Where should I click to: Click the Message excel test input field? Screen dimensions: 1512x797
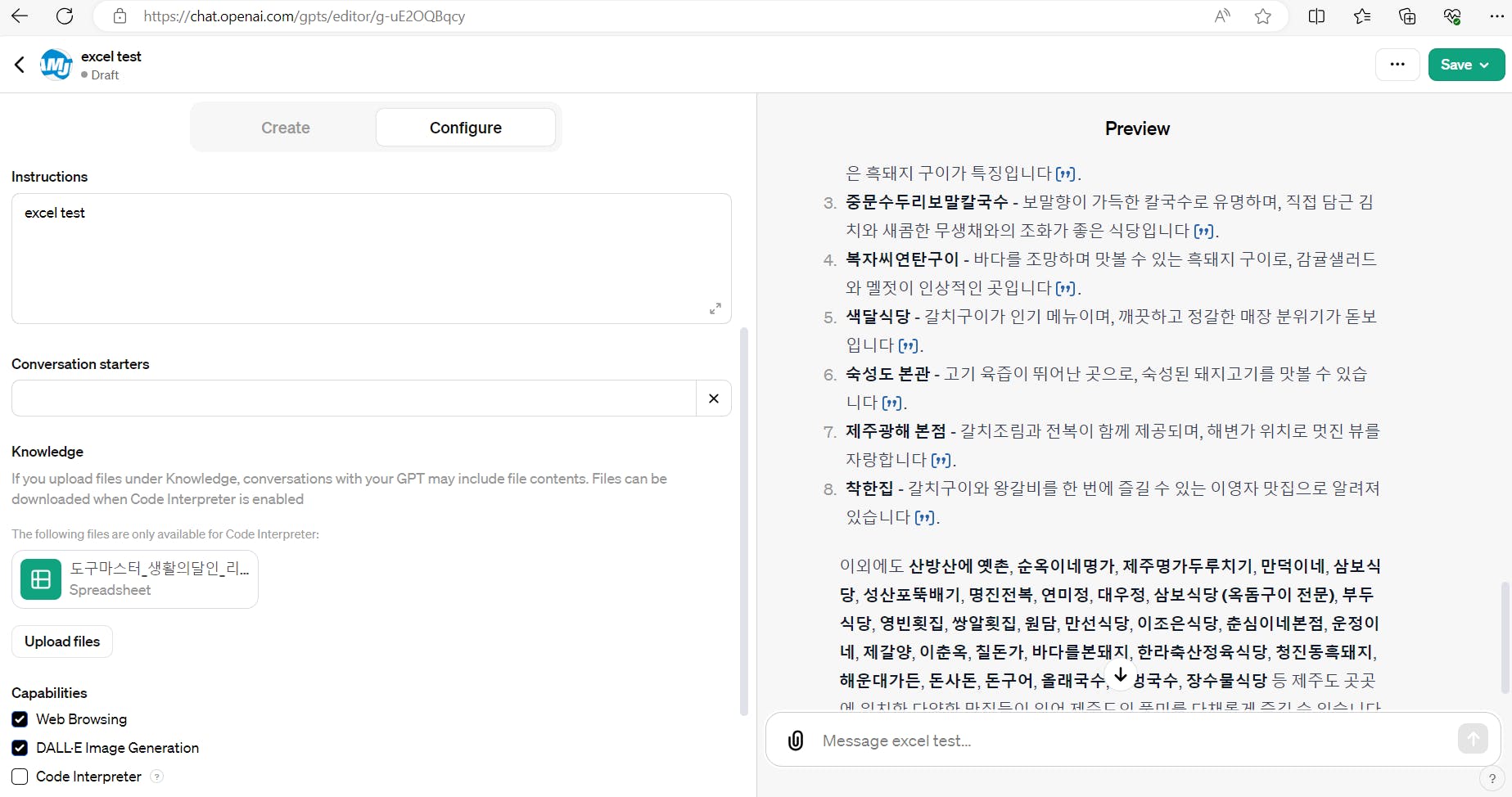coord(1130,741)
